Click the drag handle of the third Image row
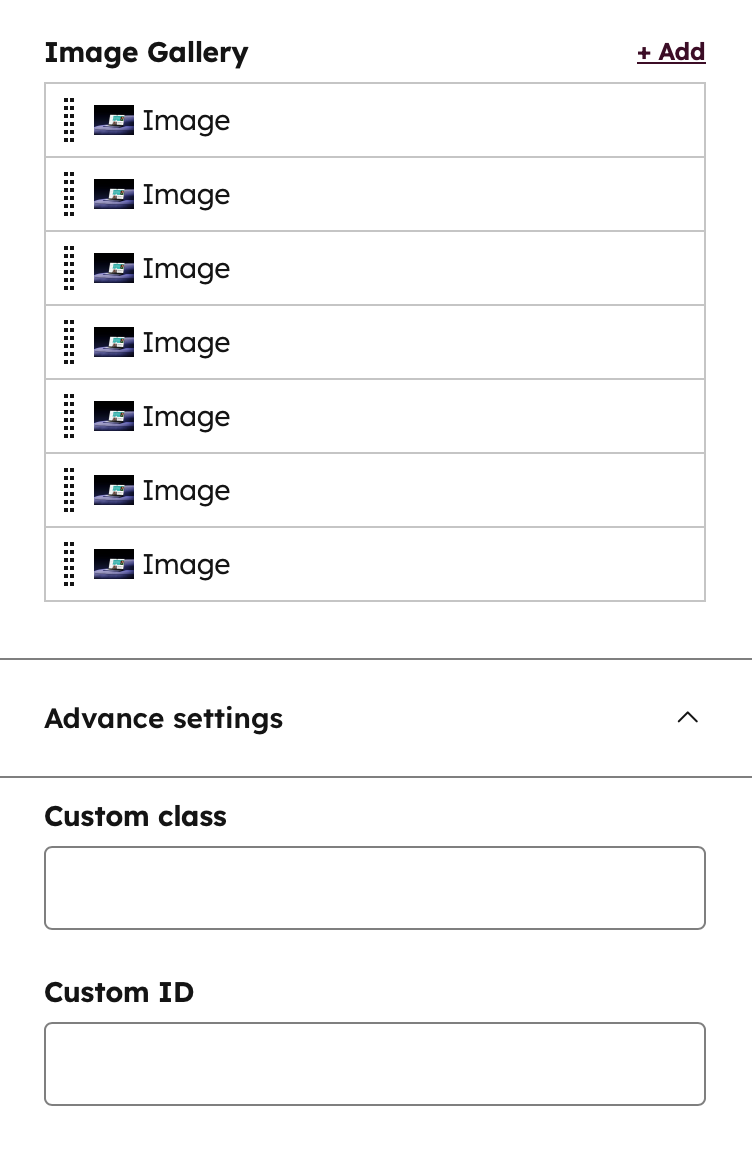This screenshot has width=752, height=1152. pyautogui.click(x=69, y=268)
